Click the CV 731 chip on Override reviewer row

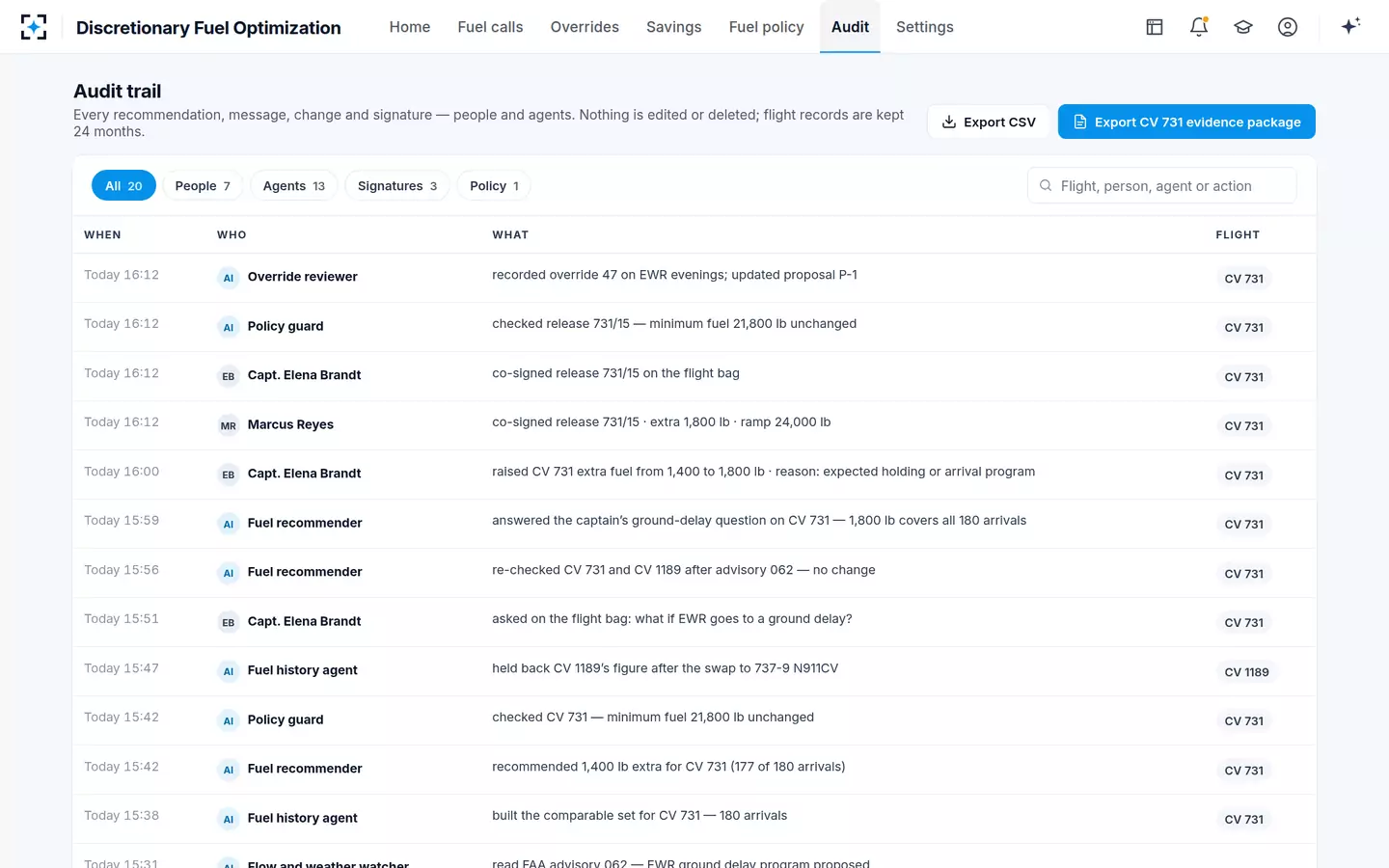pyautogui.click(x=1243, y=279)
